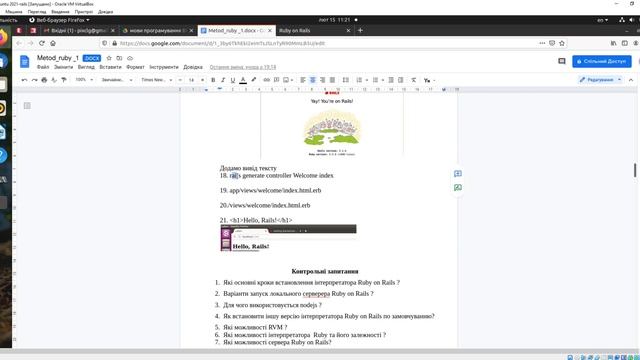Bookmark this page with star icon
640x360 pixels.
[x=562, y=43]
